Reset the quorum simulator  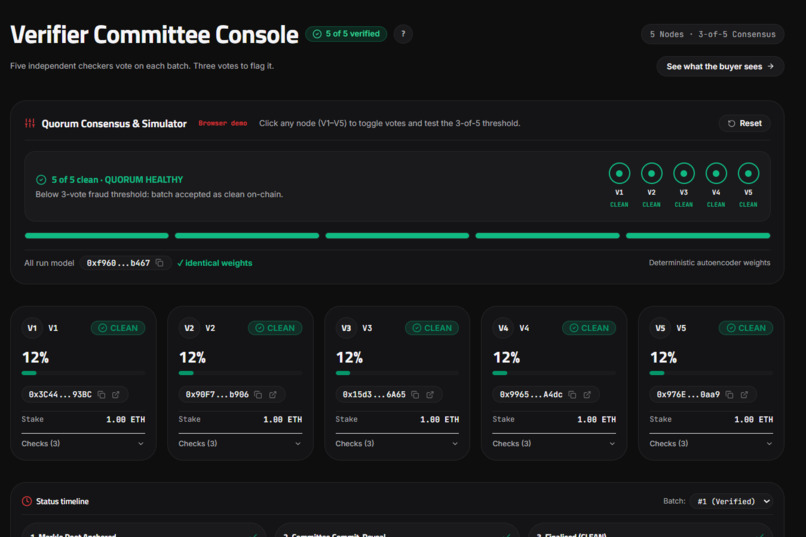point(745,123)
